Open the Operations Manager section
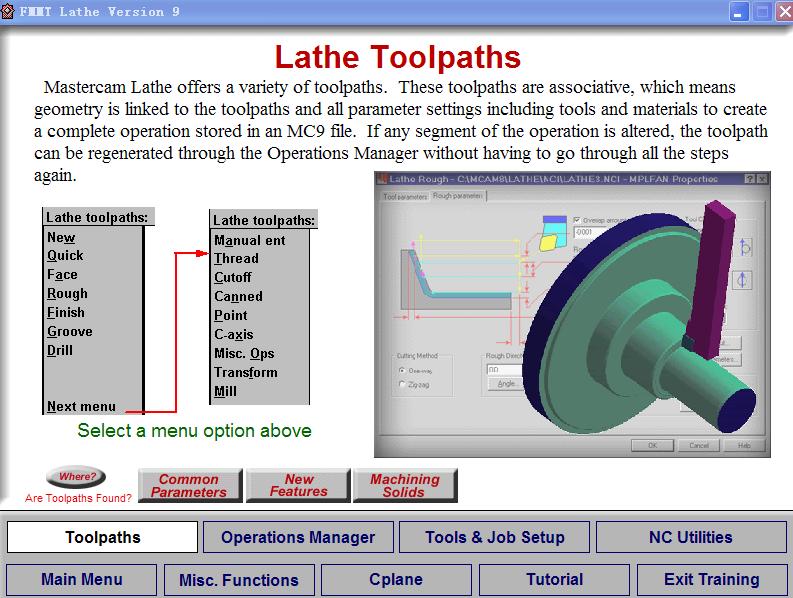The image size is (793, 598). point(298,537)
